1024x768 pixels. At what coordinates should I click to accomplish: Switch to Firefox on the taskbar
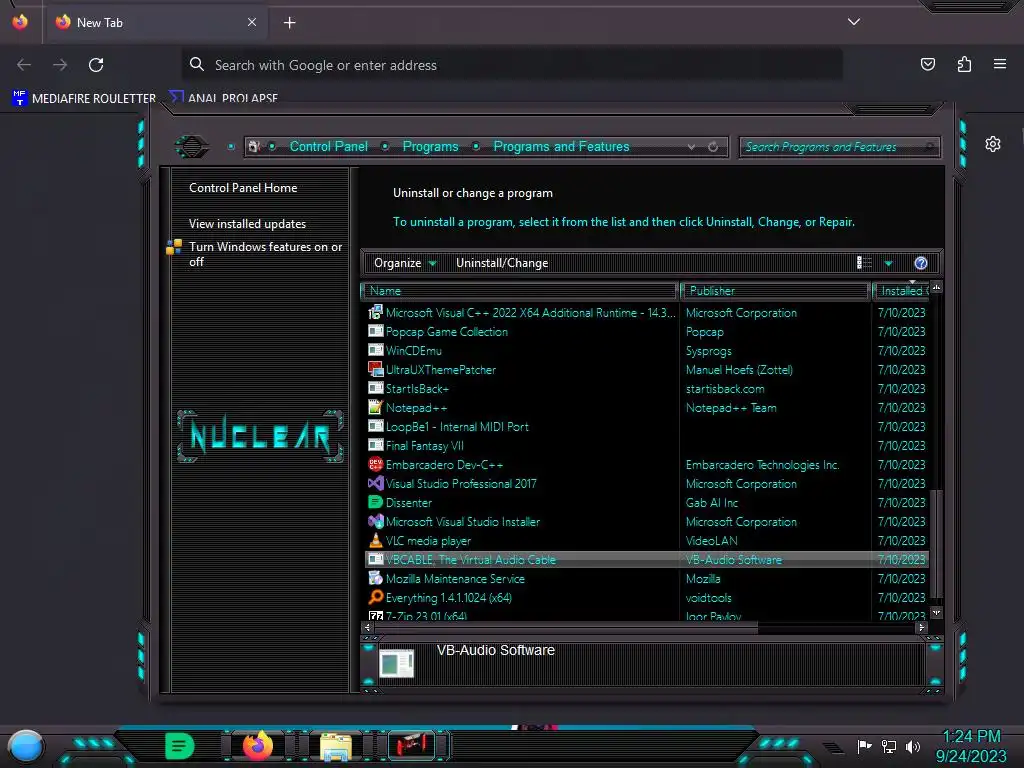[x=258, y=745]
